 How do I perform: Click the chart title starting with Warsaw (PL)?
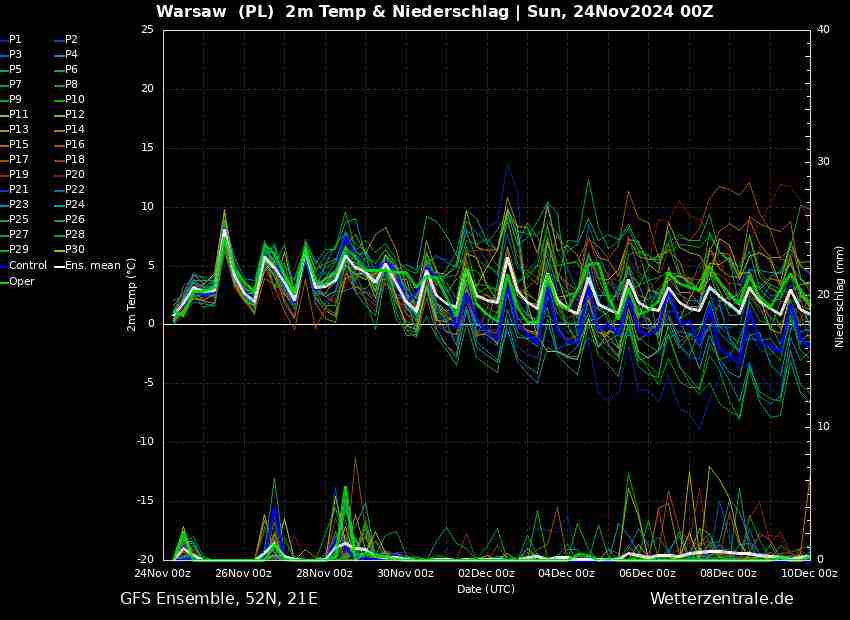[x=435, y=11]
